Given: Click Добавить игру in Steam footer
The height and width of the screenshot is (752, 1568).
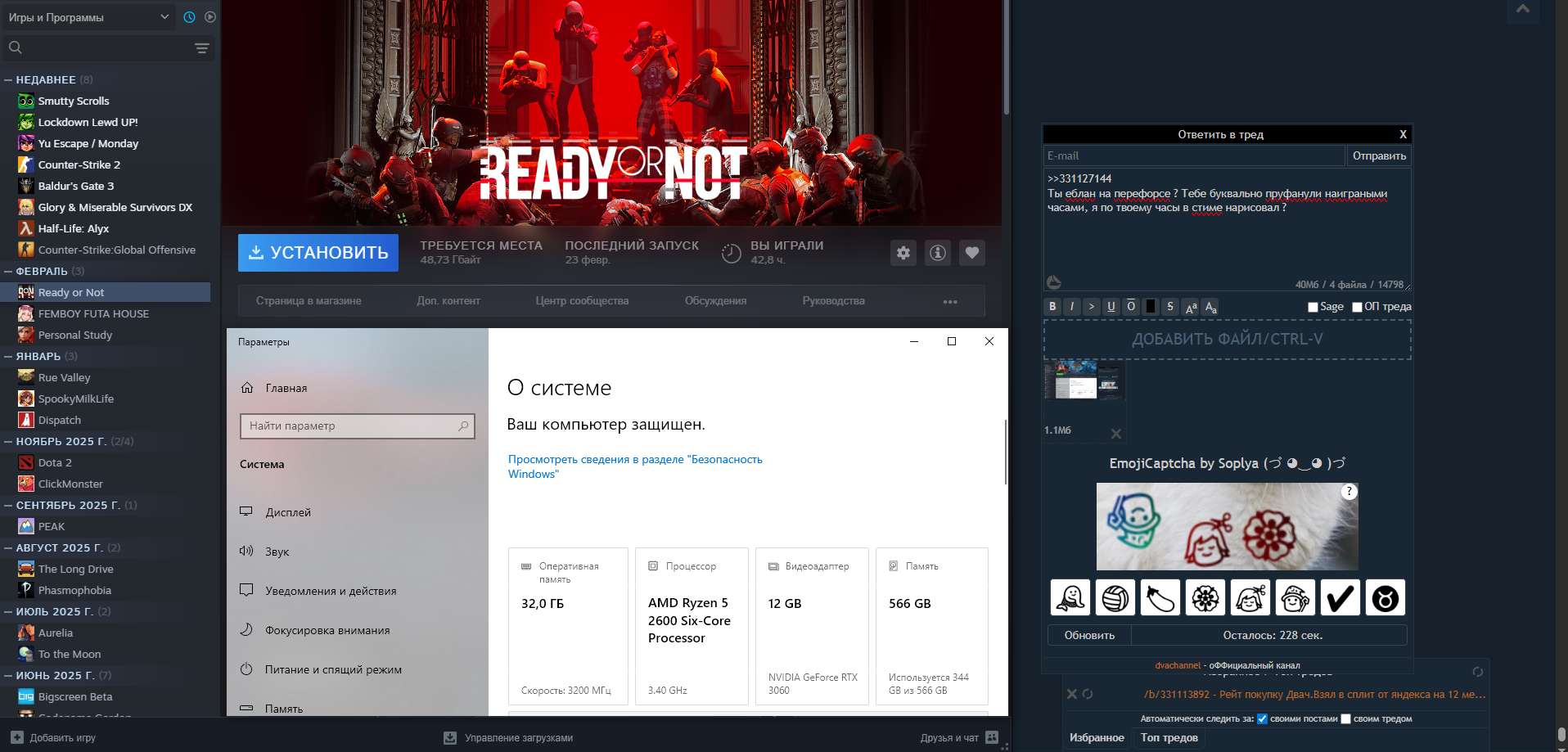Looking at the screenshot, I should point(53,737).
